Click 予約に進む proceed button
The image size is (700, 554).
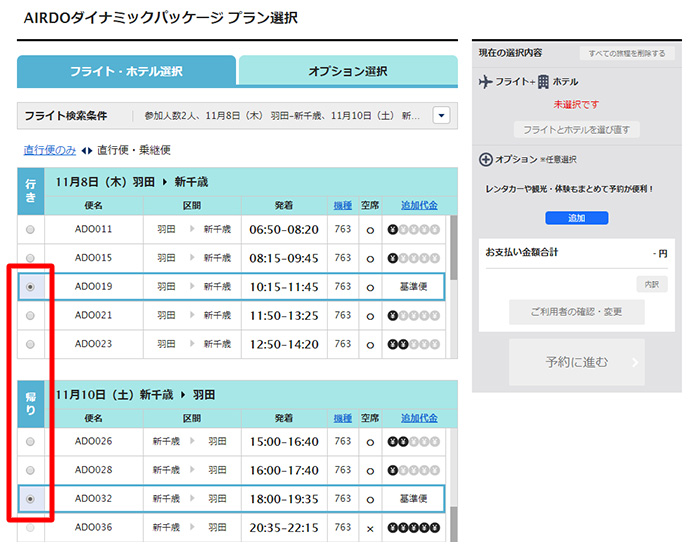[576, 362]
